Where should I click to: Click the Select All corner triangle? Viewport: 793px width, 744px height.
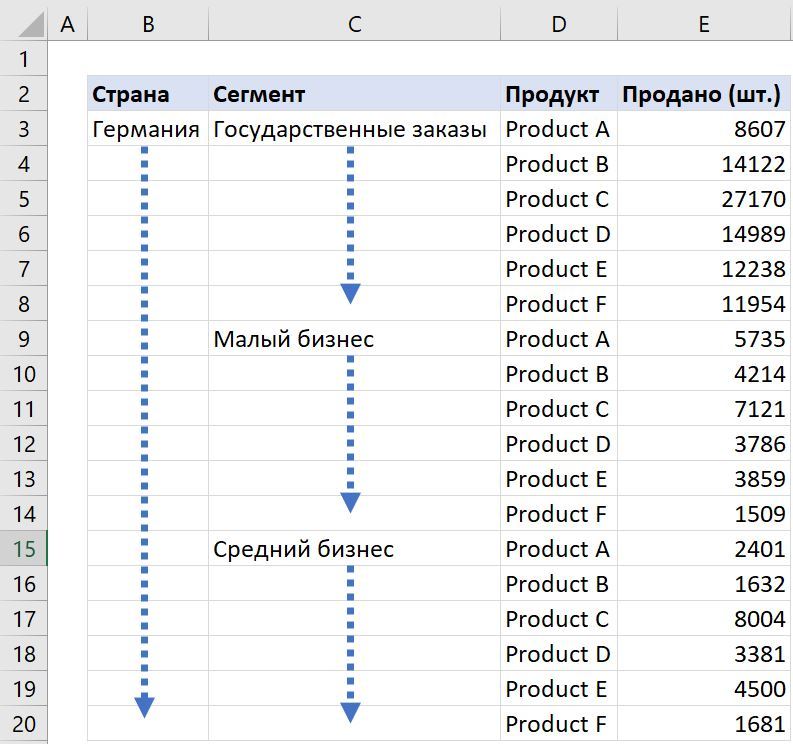click(31, 25)
